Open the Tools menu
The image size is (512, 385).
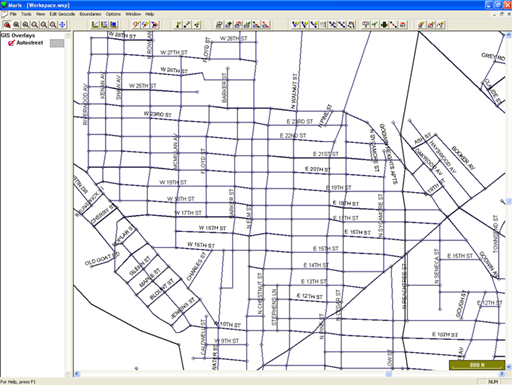click(x=26, y=14)
